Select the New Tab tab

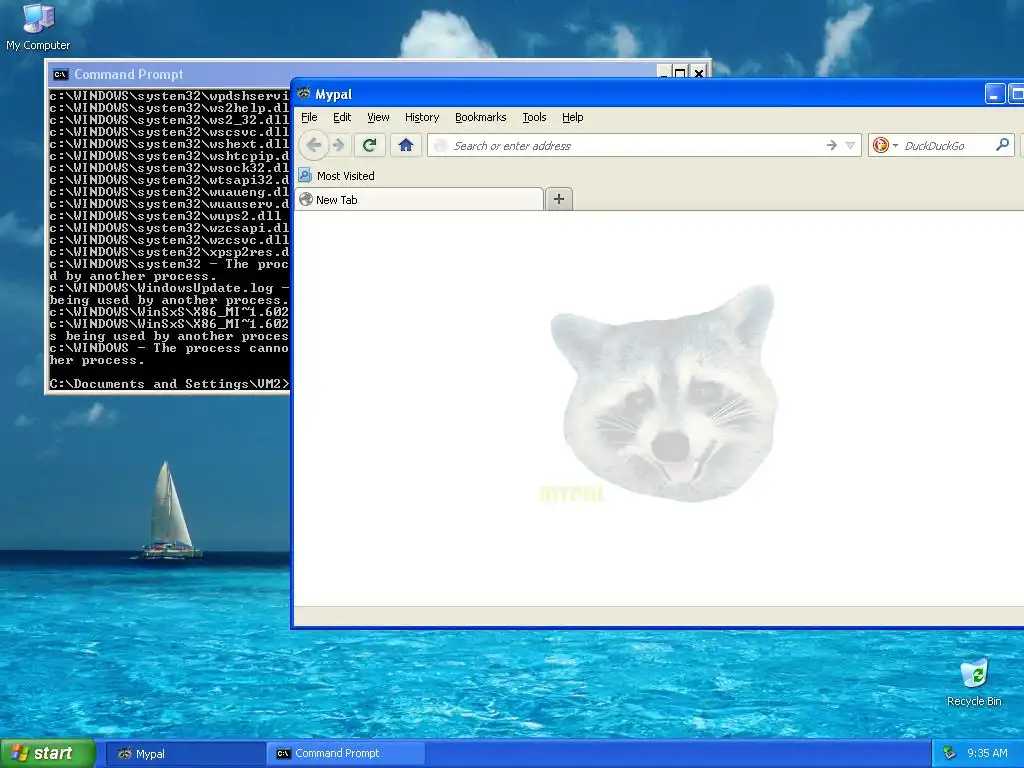[419, 200]
